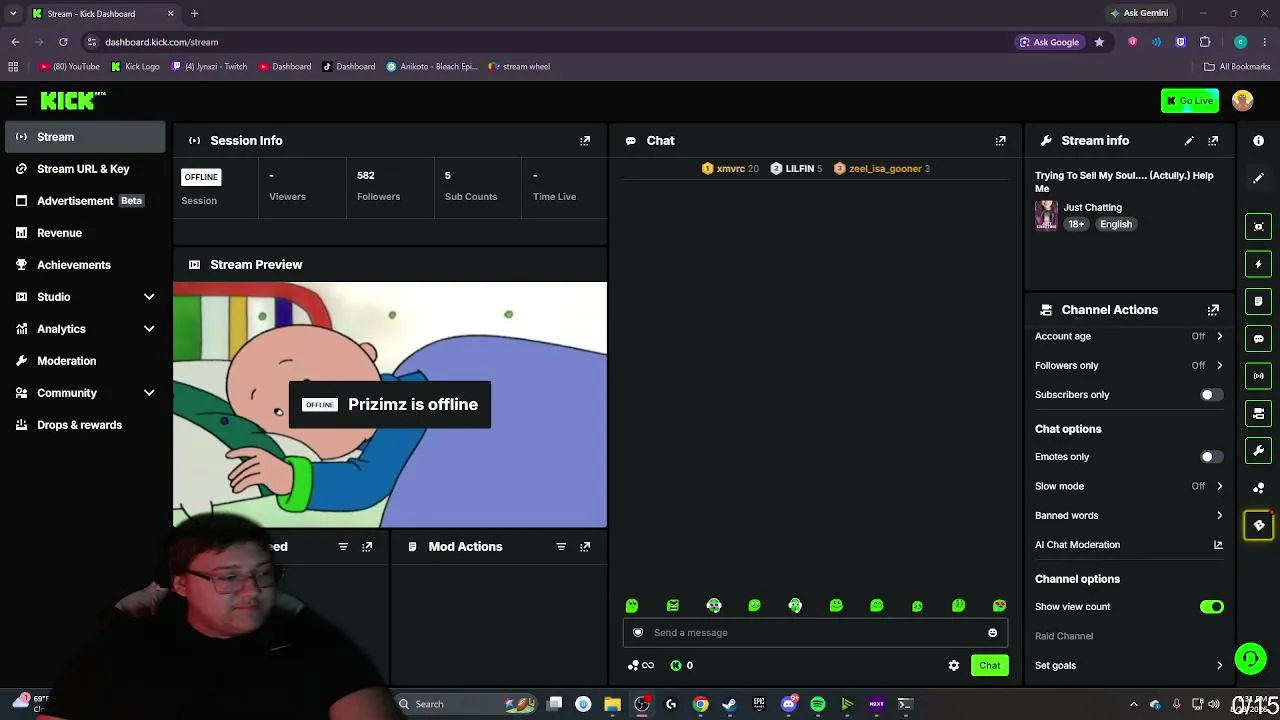
Task: Pop out the Chat panel
Action: click(x=1000, y=141)
